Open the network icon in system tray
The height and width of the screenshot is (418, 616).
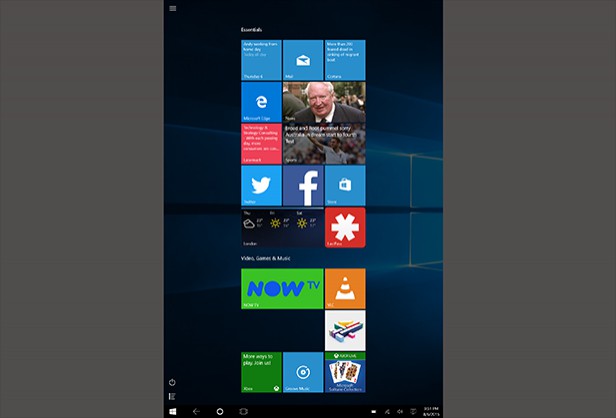387,412
